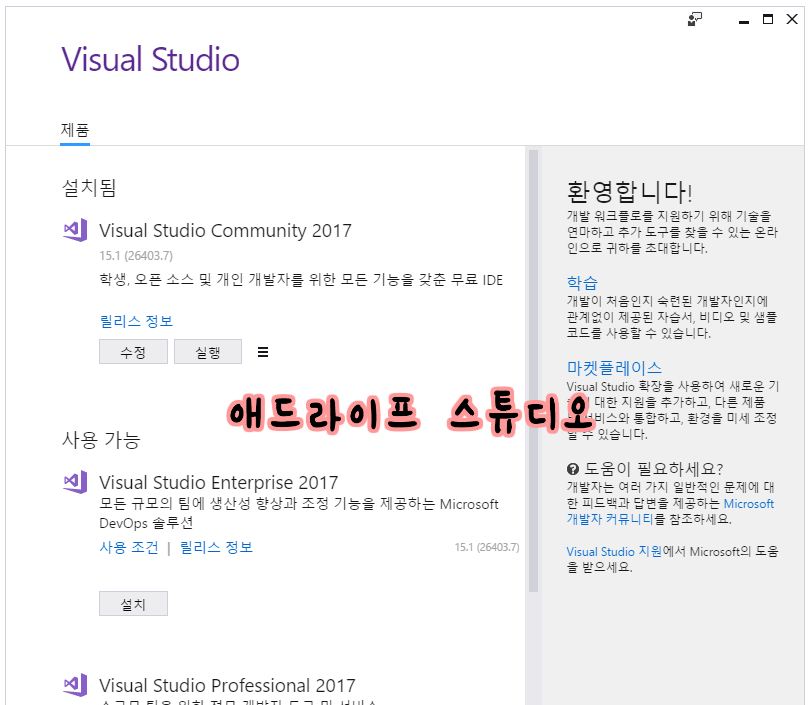Click Visual Studio Professional 2017 product icon

pyautogui.click(x=75, y=685)
